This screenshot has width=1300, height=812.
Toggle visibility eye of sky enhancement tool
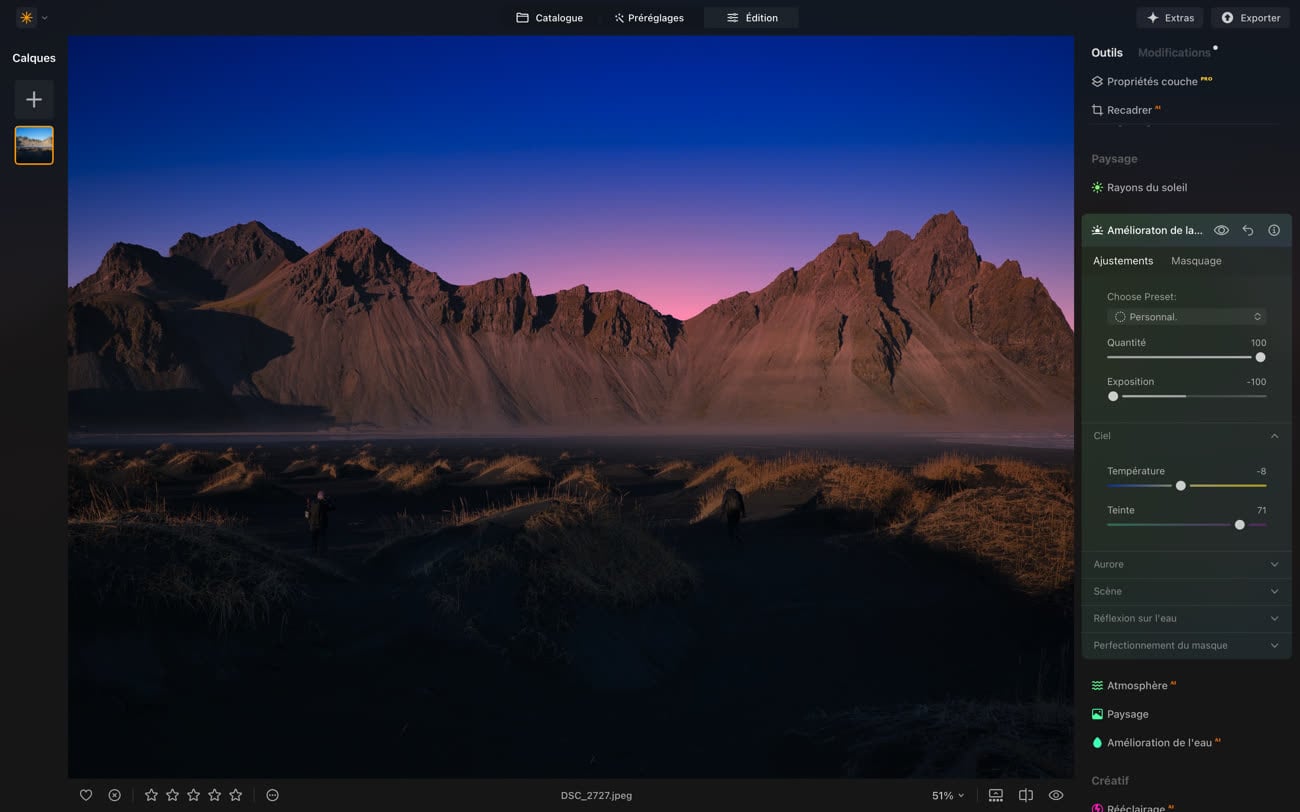click(1221, 230)
